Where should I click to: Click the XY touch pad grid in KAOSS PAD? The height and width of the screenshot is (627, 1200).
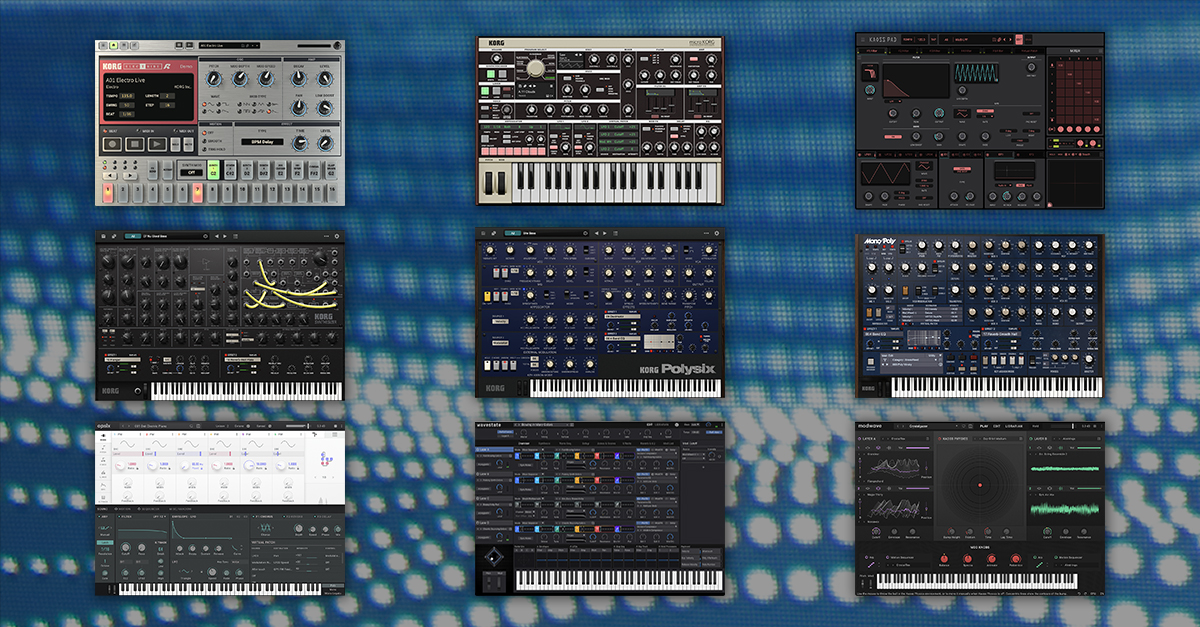[x=1075, y=183]
